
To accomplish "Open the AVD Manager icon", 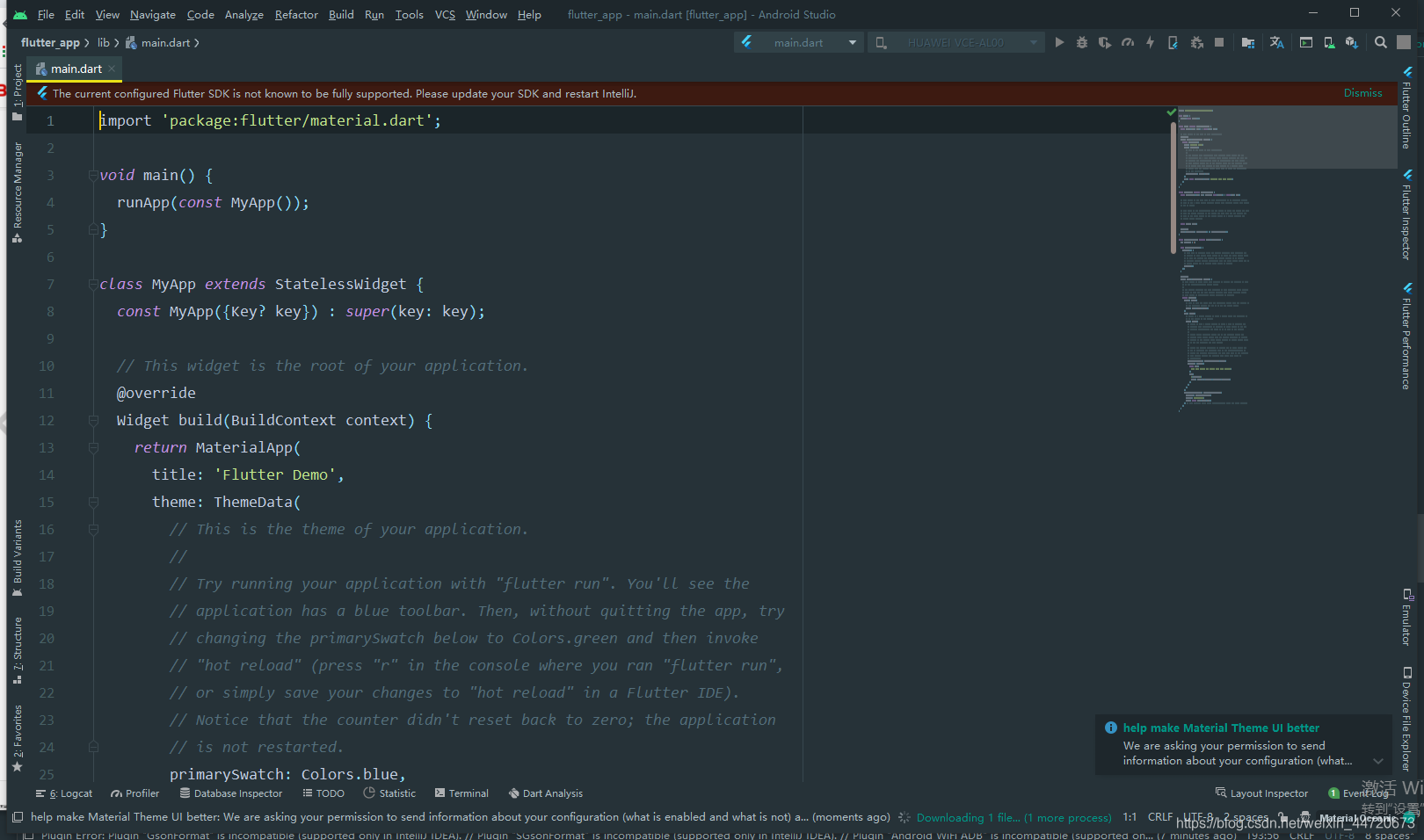I will coord(1329,42).
